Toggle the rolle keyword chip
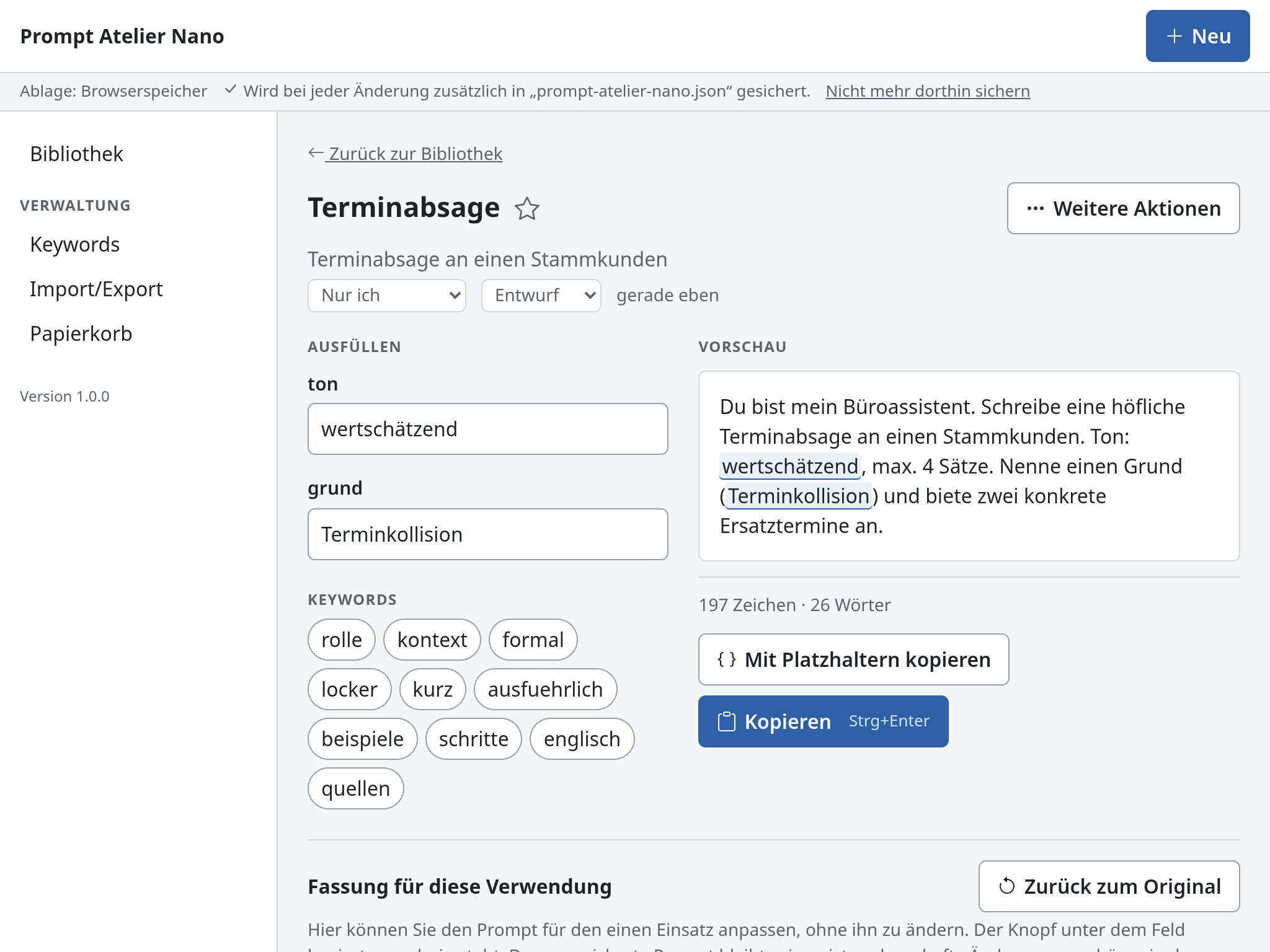 pos(342,640)
